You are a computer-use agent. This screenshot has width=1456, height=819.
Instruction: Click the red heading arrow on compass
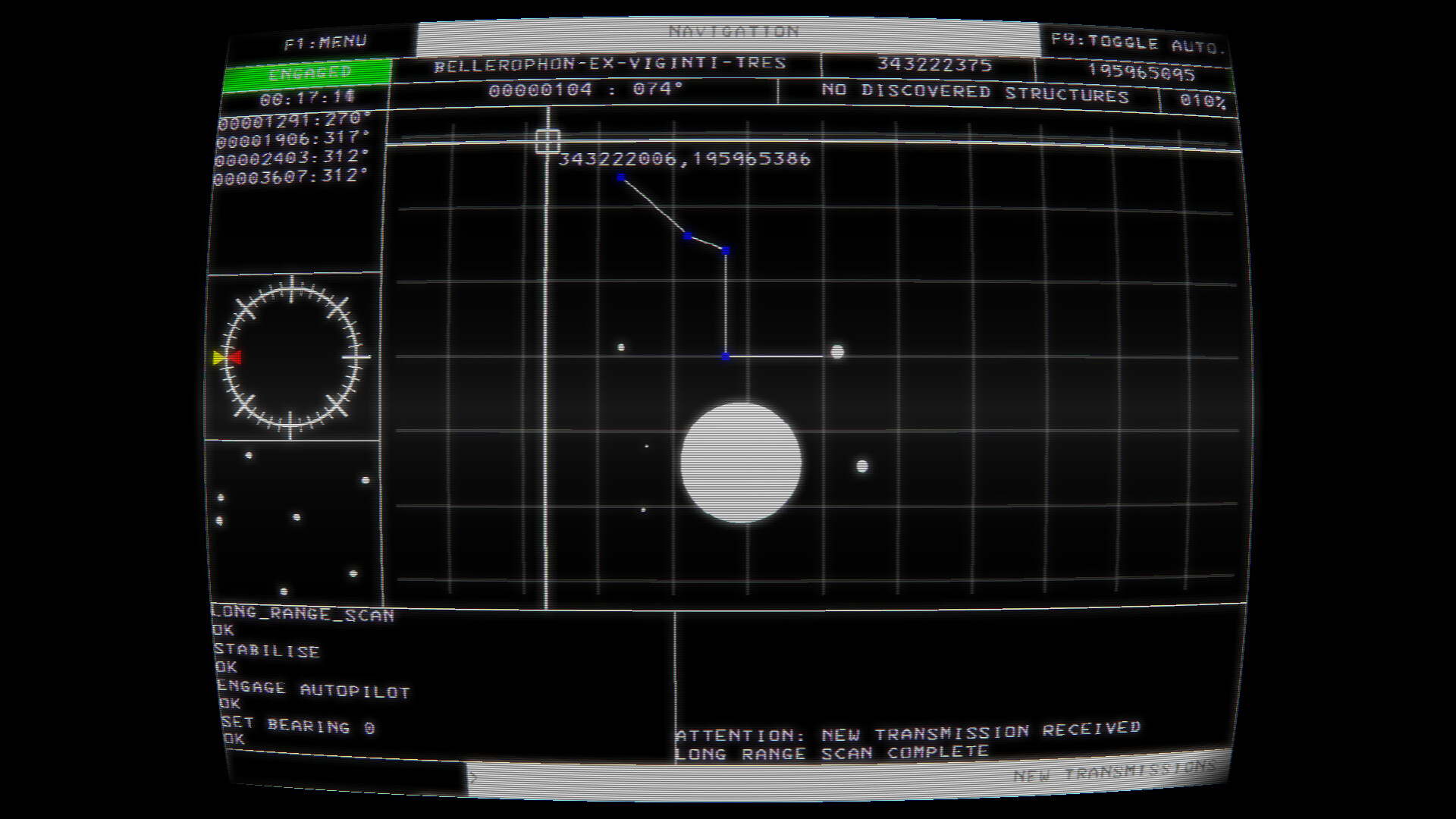[x=234, y=357]
